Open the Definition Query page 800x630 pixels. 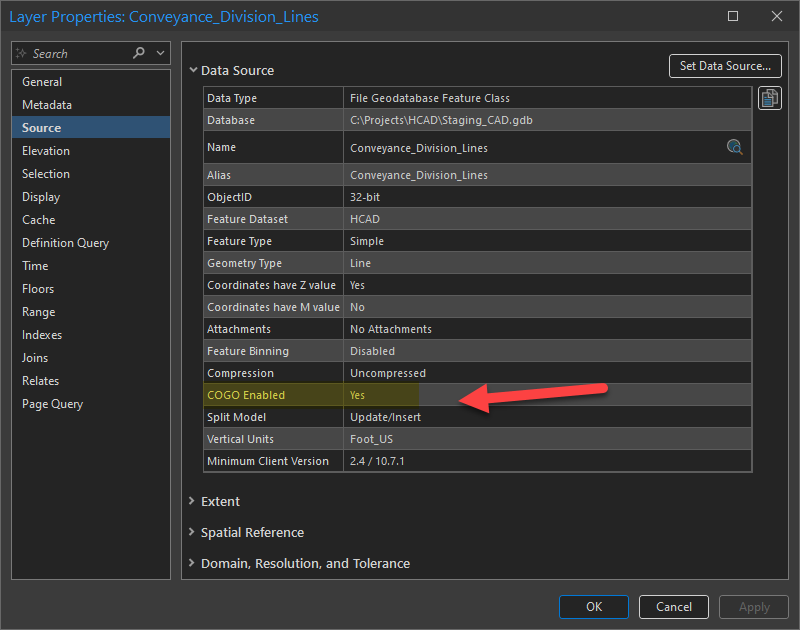[x=65, y=242]
